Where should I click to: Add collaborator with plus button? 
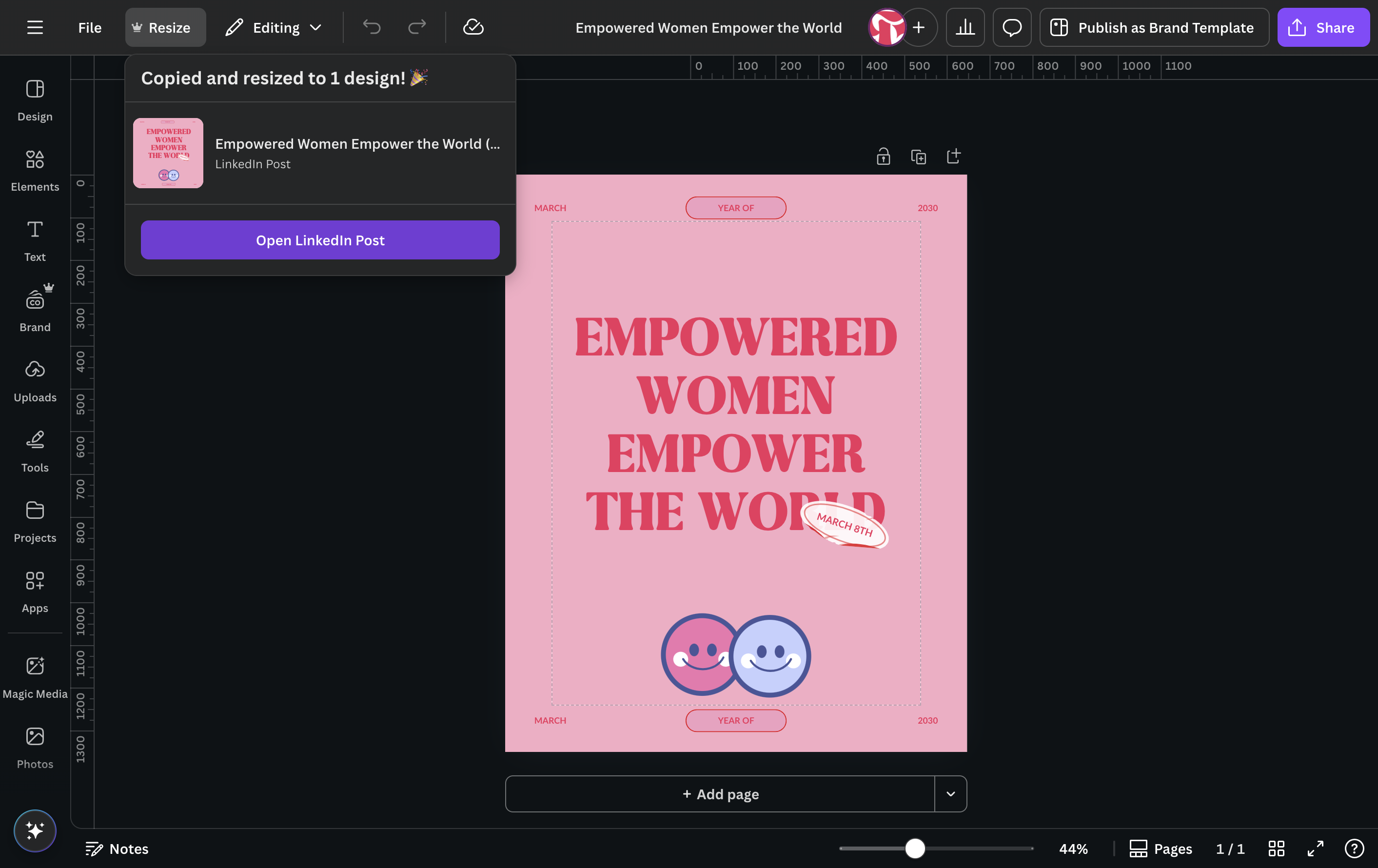(x=919, y=27)
